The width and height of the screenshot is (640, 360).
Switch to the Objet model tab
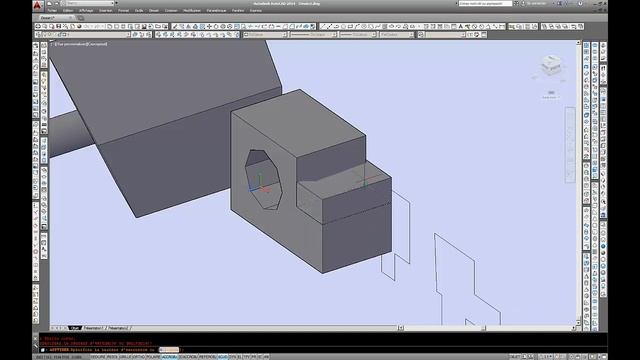point(75,328)
